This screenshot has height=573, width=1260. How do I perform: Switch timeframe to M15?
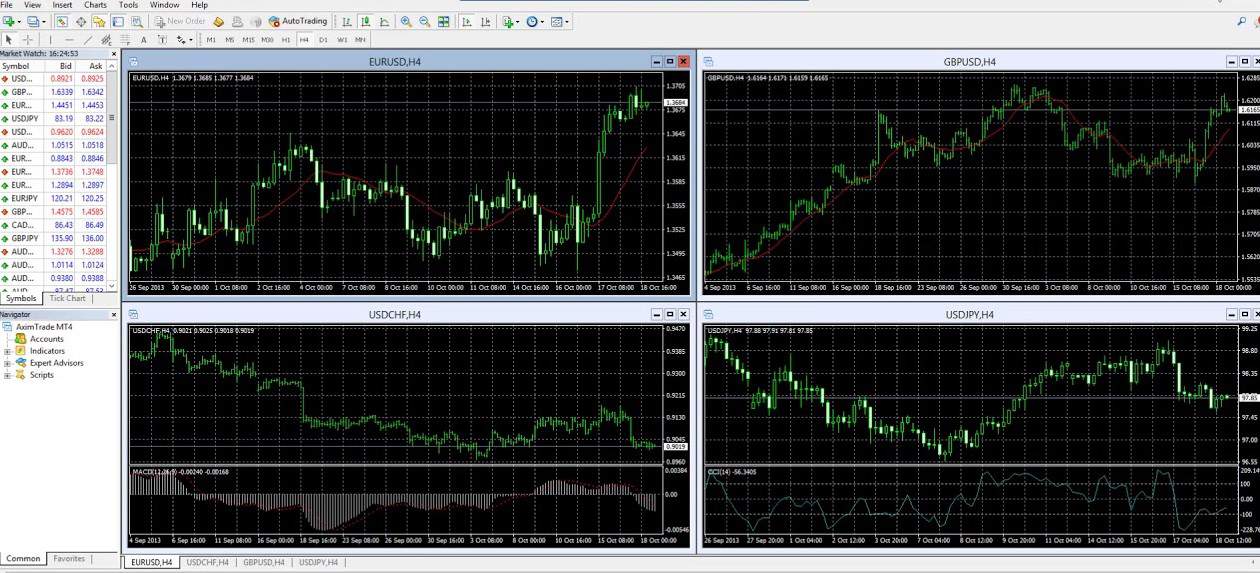coord(248,40)
